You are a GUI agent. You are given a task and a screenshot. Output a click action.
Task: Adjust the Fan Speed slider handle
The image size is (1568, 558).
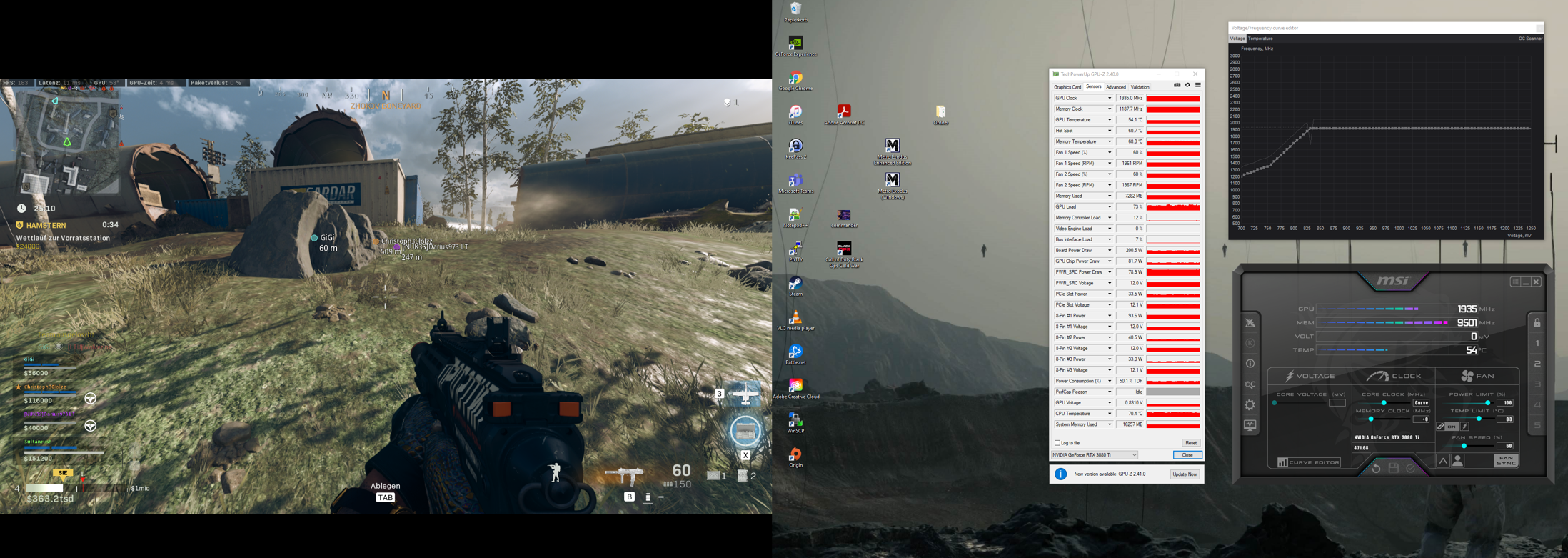coord(1464,446)
